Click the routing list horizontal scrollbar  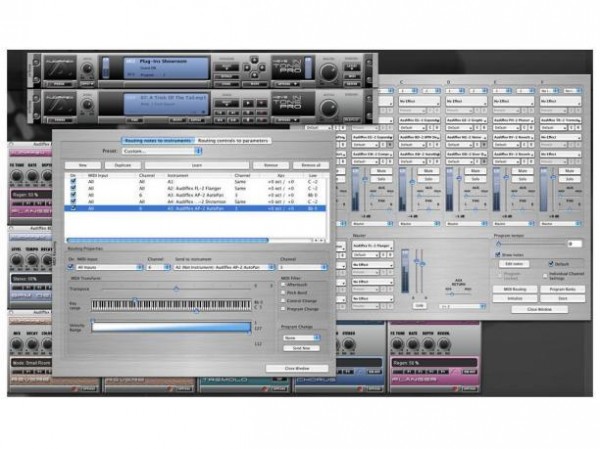click(x=170, y=240)
